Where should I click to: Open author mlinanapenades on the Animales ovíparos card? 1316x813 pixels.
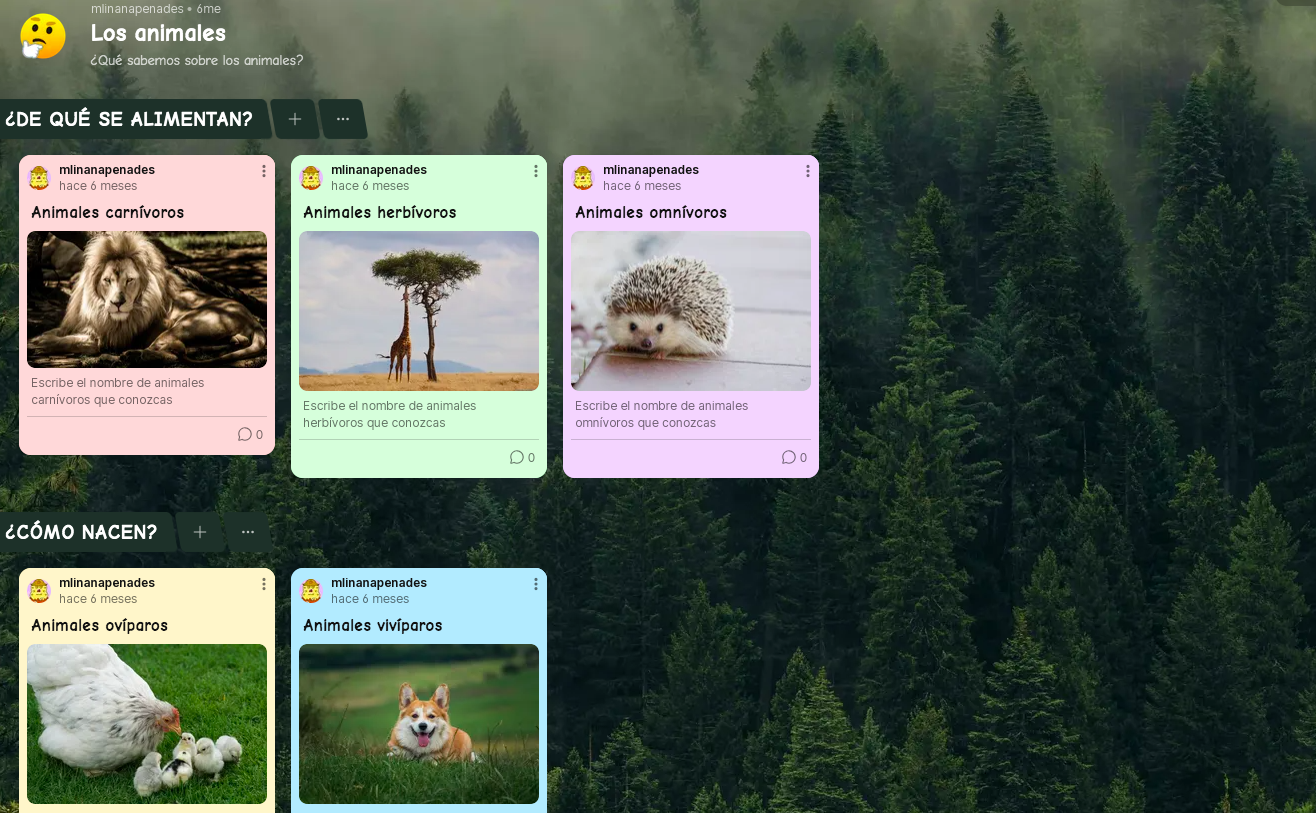107,583
